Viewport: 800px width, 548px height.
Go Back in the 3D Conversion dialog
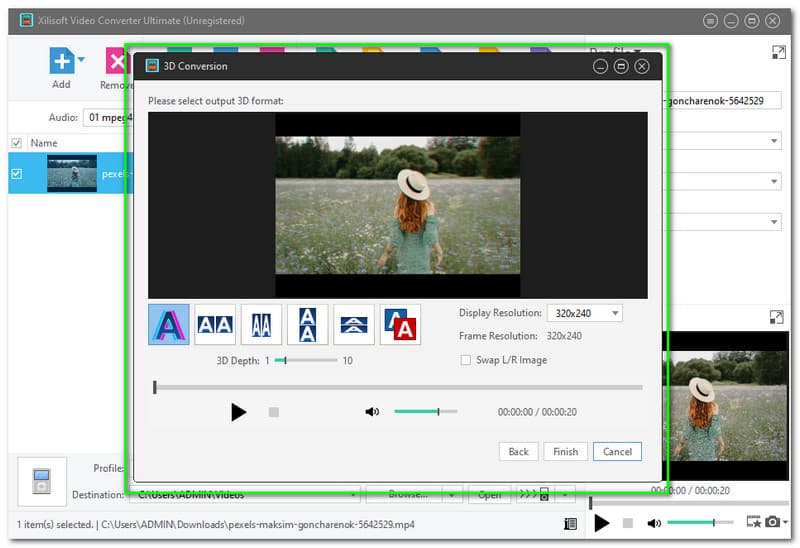(x=518, y=451)
